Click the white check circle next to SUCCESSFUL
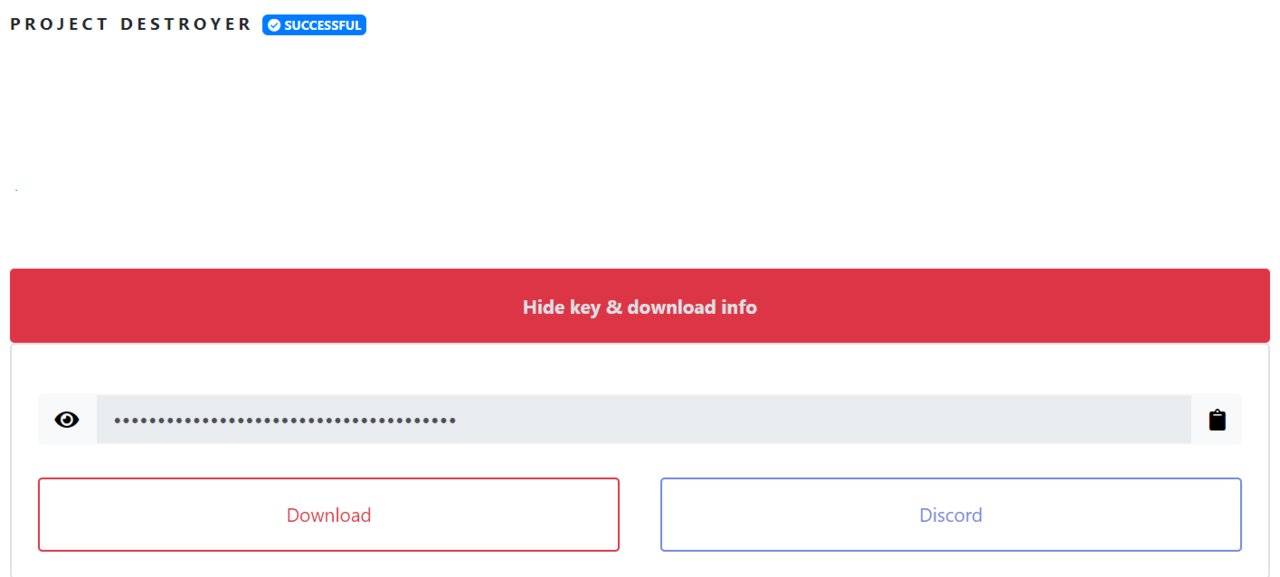Image resolution: width=1280 pixels, height=577 pixels. tap(274, 26)
